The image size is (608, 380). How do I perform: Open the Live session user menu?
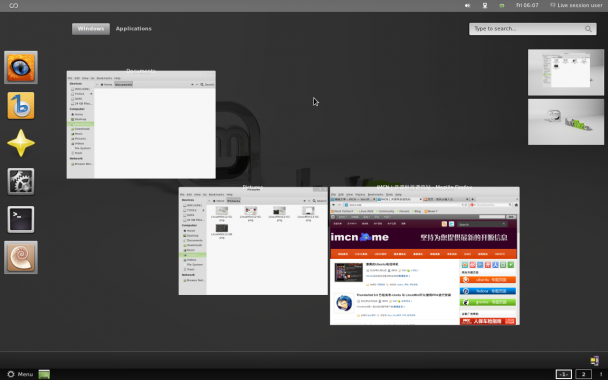(x=576, y=5)
